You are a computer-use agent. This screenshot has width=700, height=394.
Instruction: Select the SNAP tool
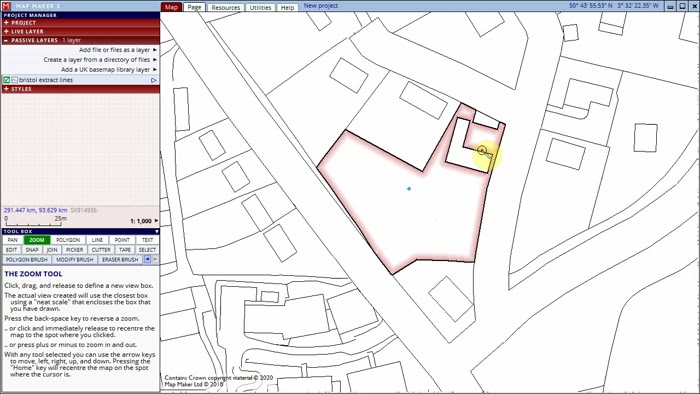32,250
